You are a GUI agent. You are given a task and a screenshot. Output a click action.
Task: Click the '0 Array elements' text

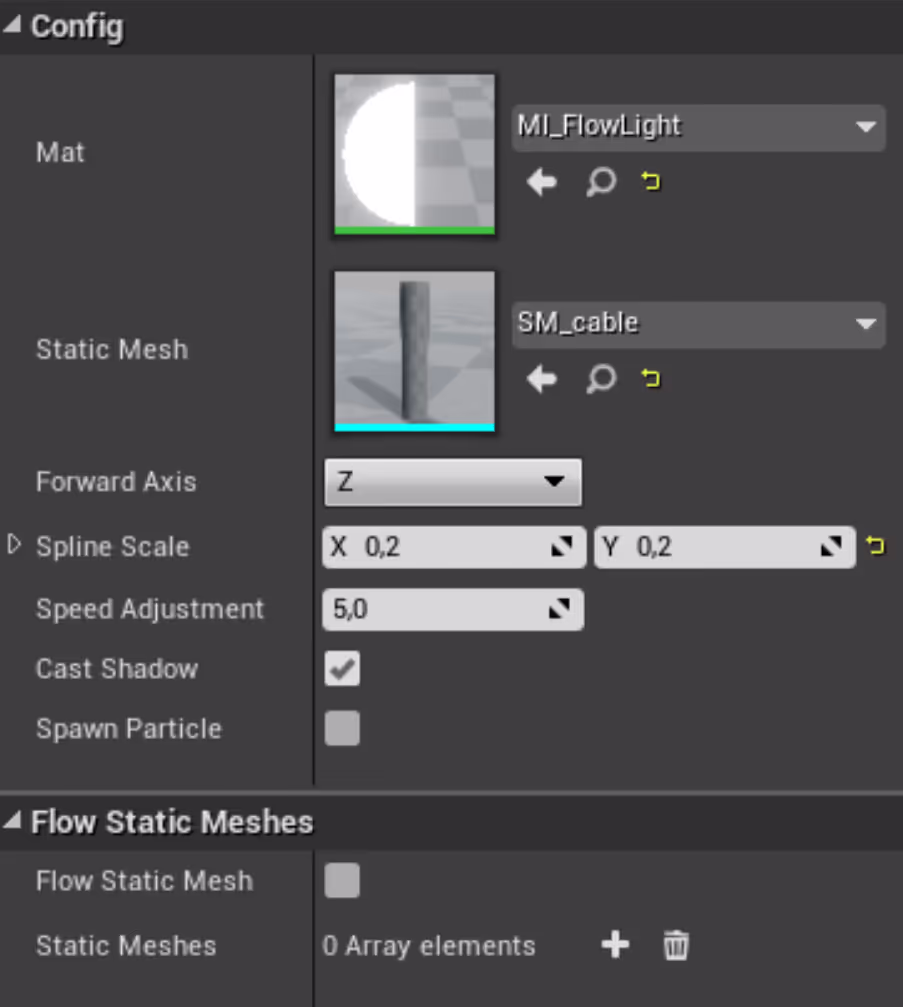pyautogui.click(x=429, y=946)
